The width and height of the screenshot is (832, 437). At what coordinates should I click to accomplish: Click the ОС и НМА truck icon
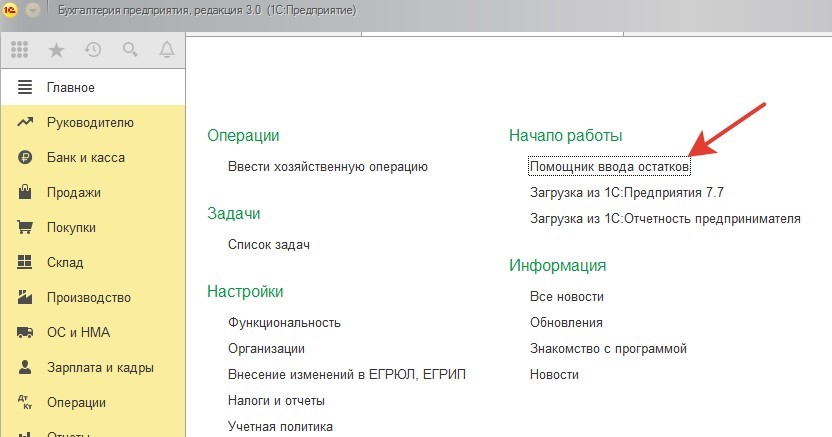pyautogui.click(x=25, y=333)
